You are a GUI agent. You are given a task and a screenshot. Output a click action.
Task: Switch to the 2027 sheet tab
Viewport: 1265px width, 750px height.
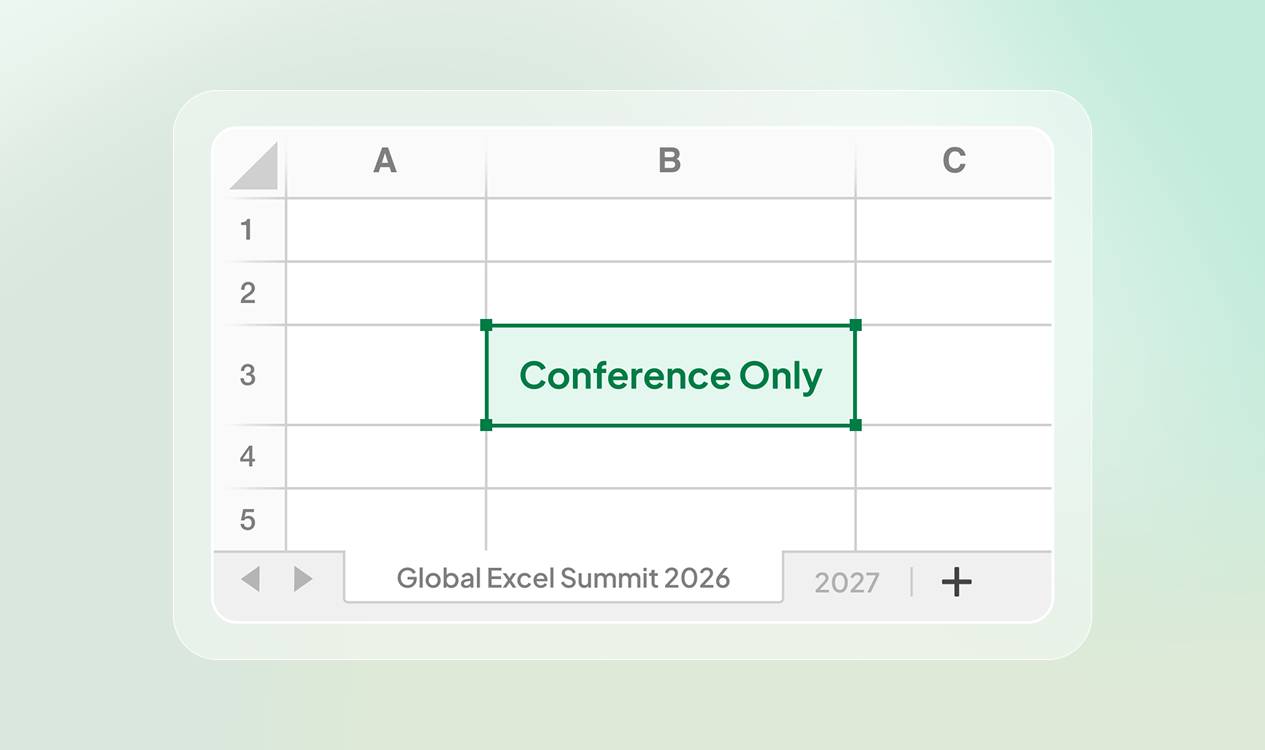coord(847,582)
